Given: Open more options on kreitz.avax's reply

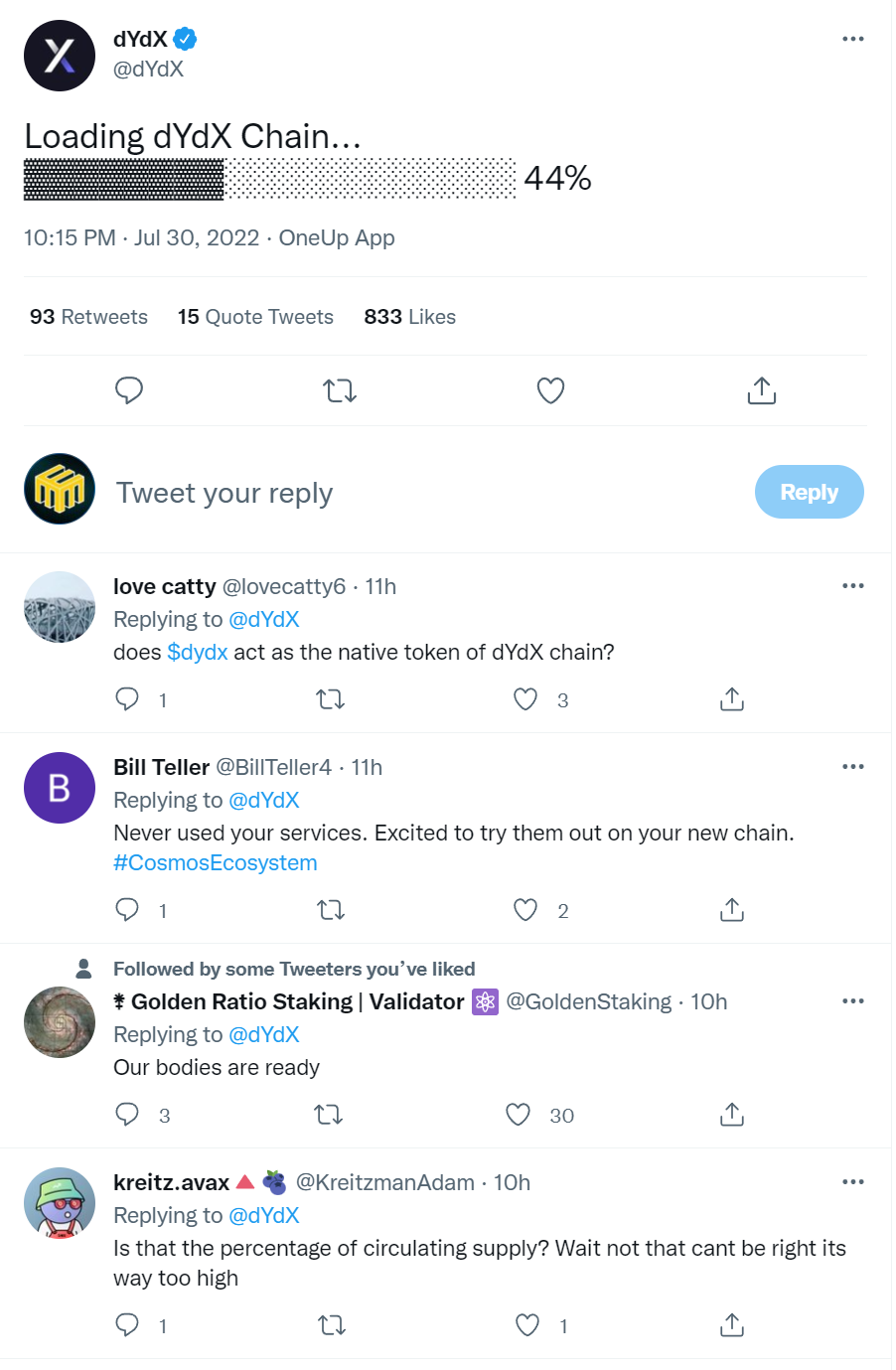Looking at the screenshot, I should [x=852, y=1182].
